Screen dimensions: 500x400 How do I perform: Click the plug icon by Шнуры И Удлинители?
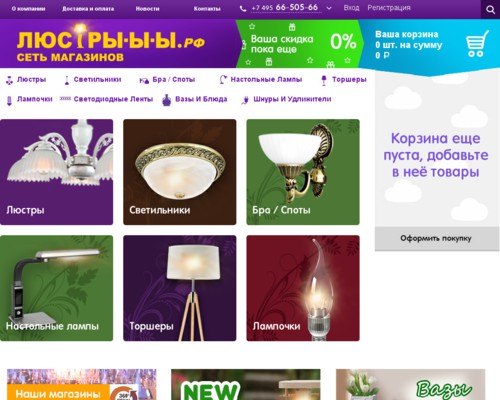point(245,100)
